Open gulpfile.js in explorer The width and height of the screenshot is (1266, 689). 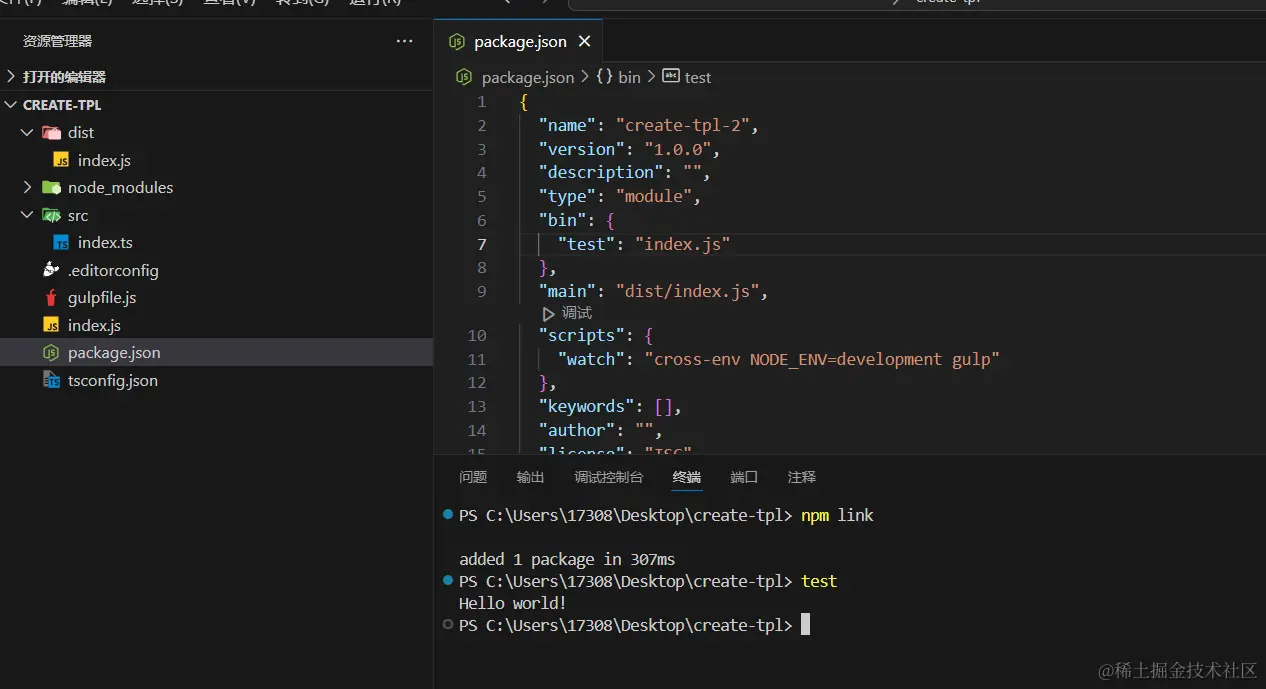102,298
